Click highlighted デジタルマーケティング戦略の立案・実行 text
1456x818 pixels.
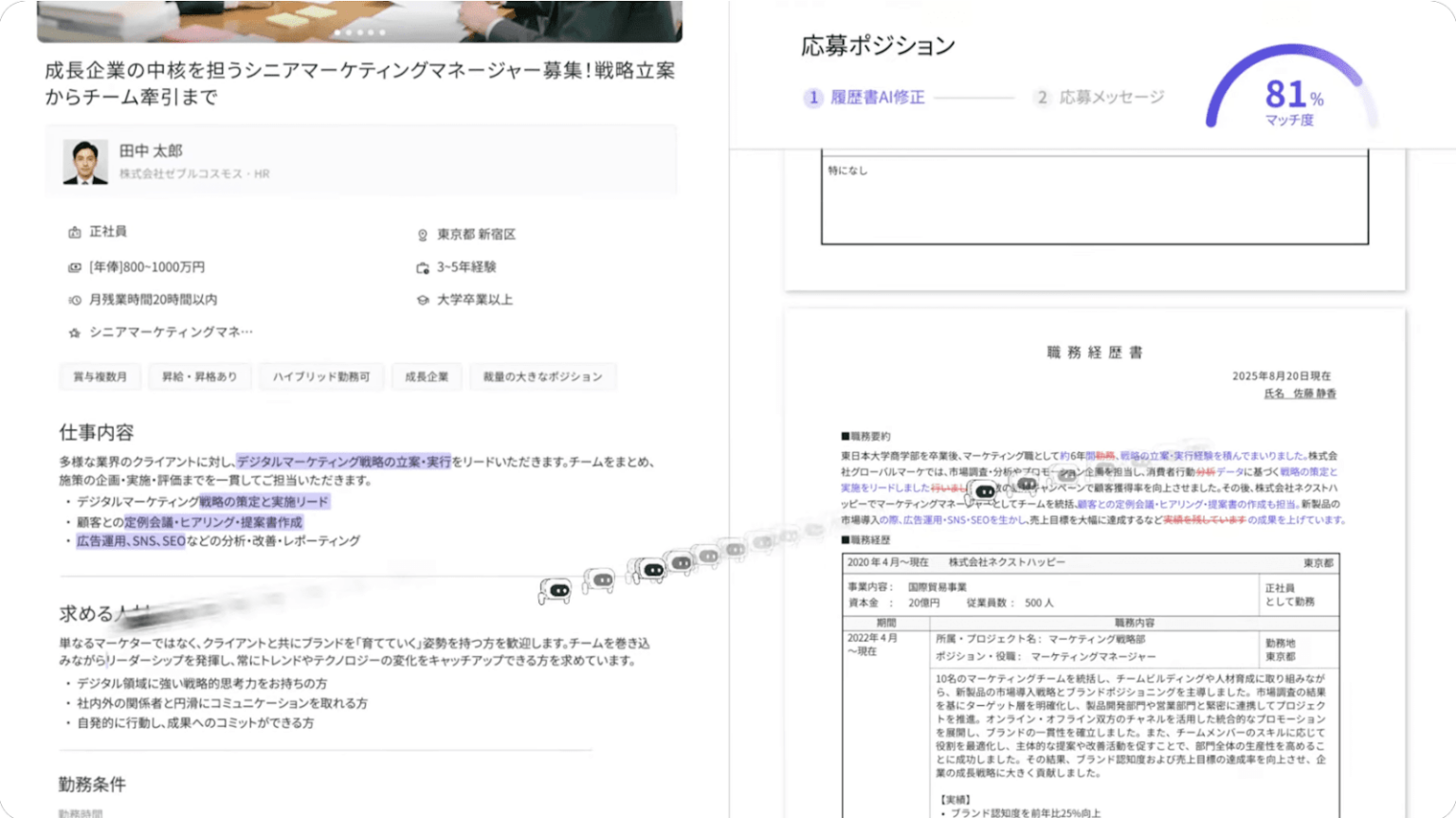click(x=343, y=462)
